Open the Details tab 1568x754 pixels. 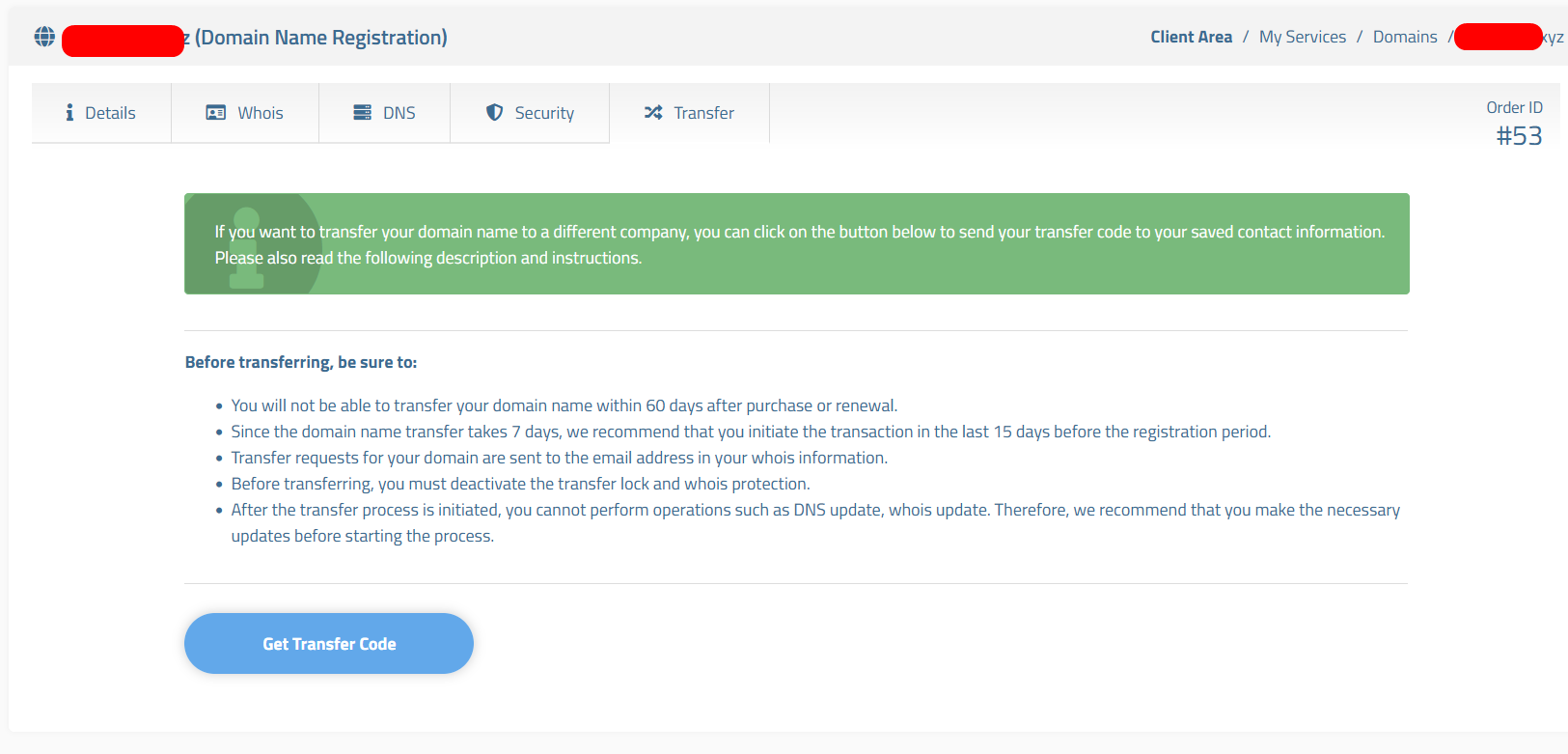point(101,113)
